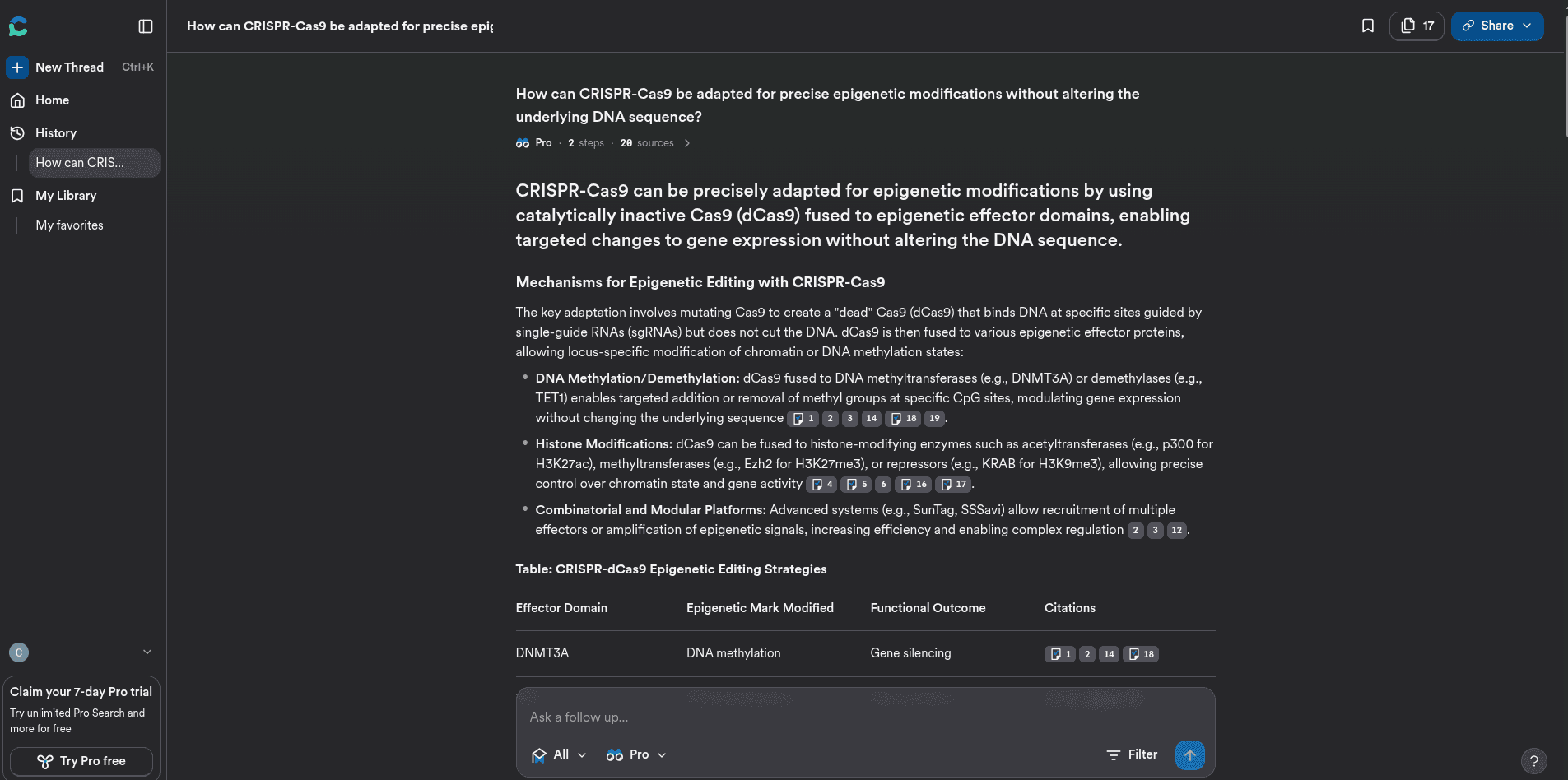This screenshot has height=780, width=1568.
Task: Click the blue submit arrow button
Action: pyautogui.click(x=1189, y=754)
